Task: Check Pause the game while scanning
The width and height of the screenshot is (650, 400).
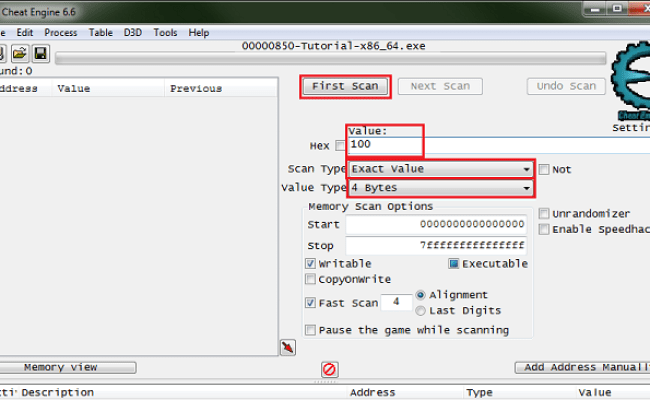Action: (x=310, y=330)
